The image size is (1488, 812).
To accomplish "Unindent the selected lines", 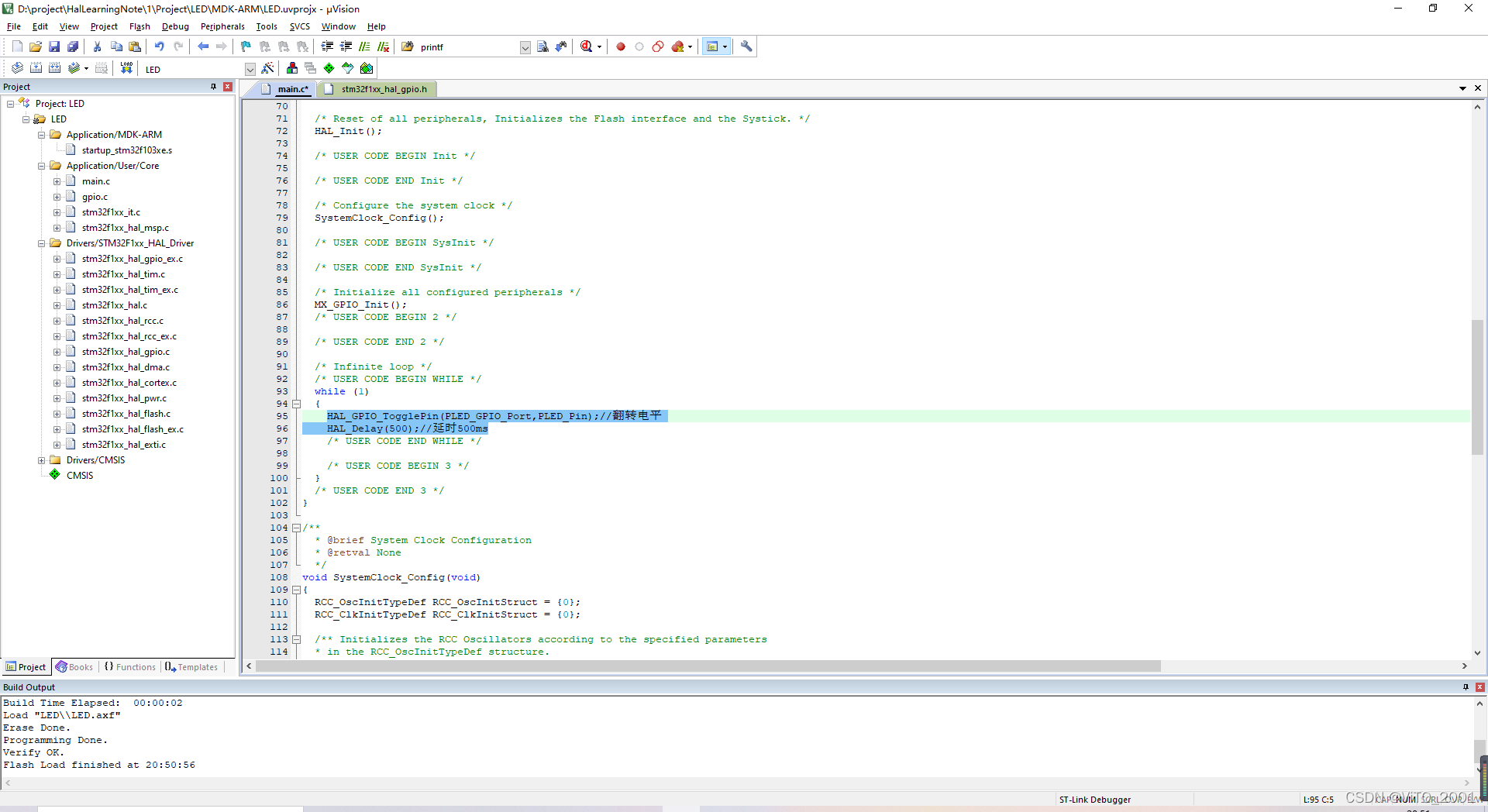I will (346, 46).
